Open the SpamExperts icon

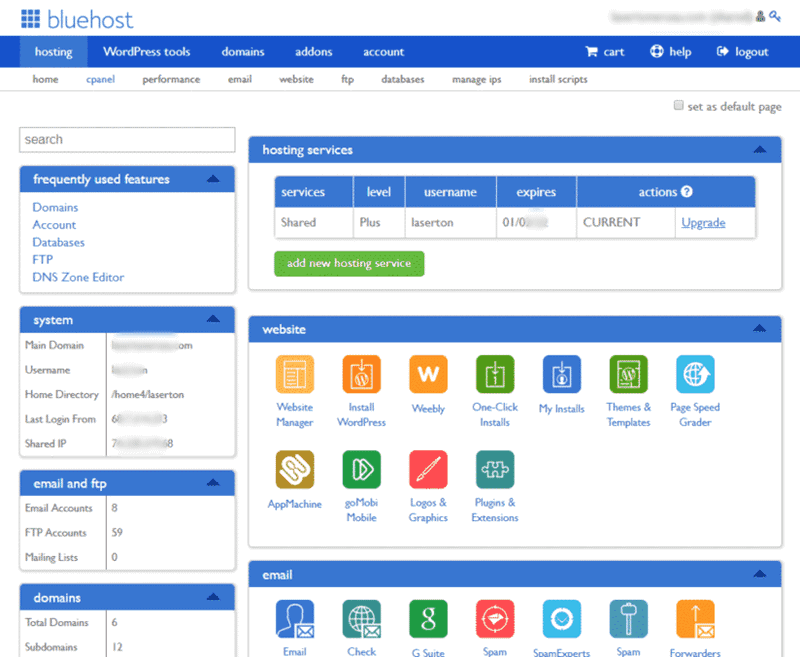point(562,619)
